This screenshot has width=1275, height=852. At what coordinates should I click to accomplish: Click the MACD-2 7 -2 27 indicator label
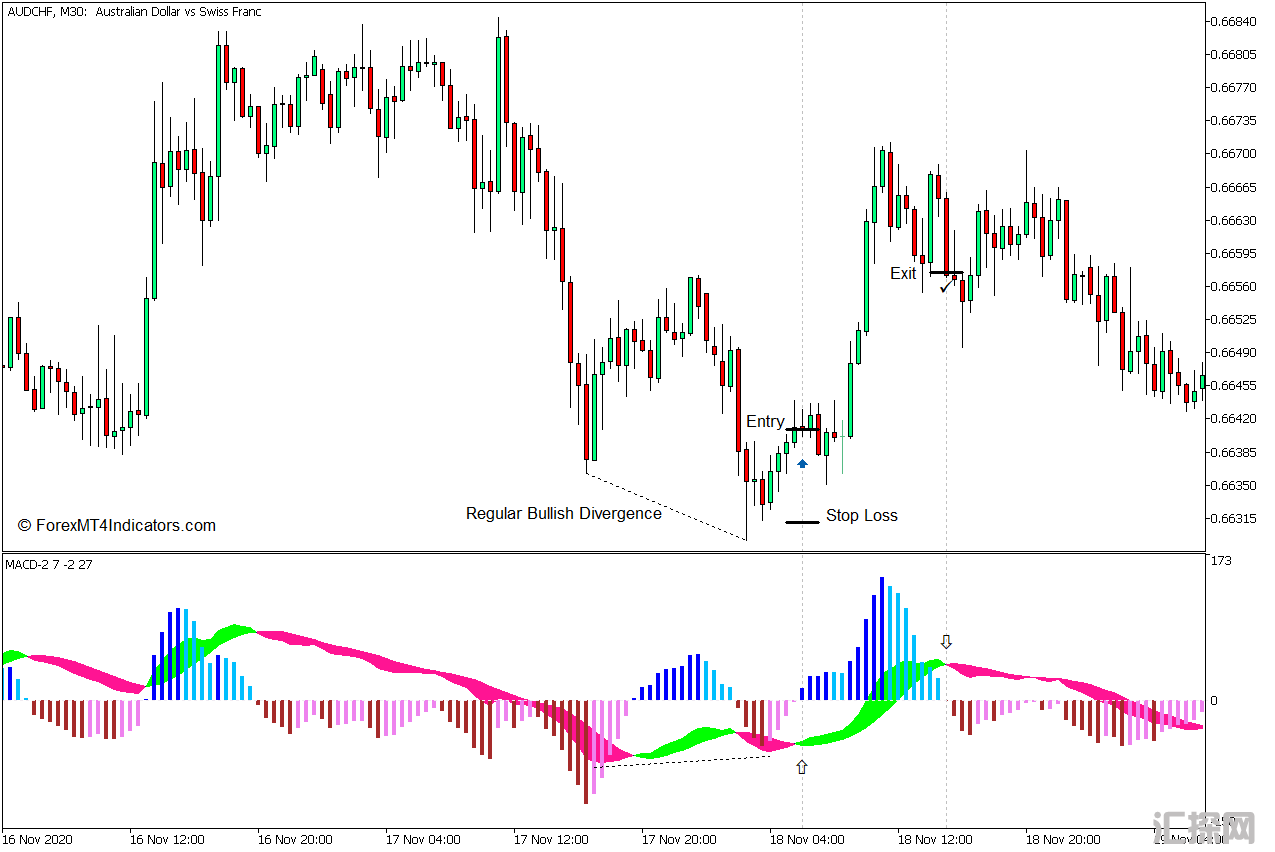[x=49, y=565]
